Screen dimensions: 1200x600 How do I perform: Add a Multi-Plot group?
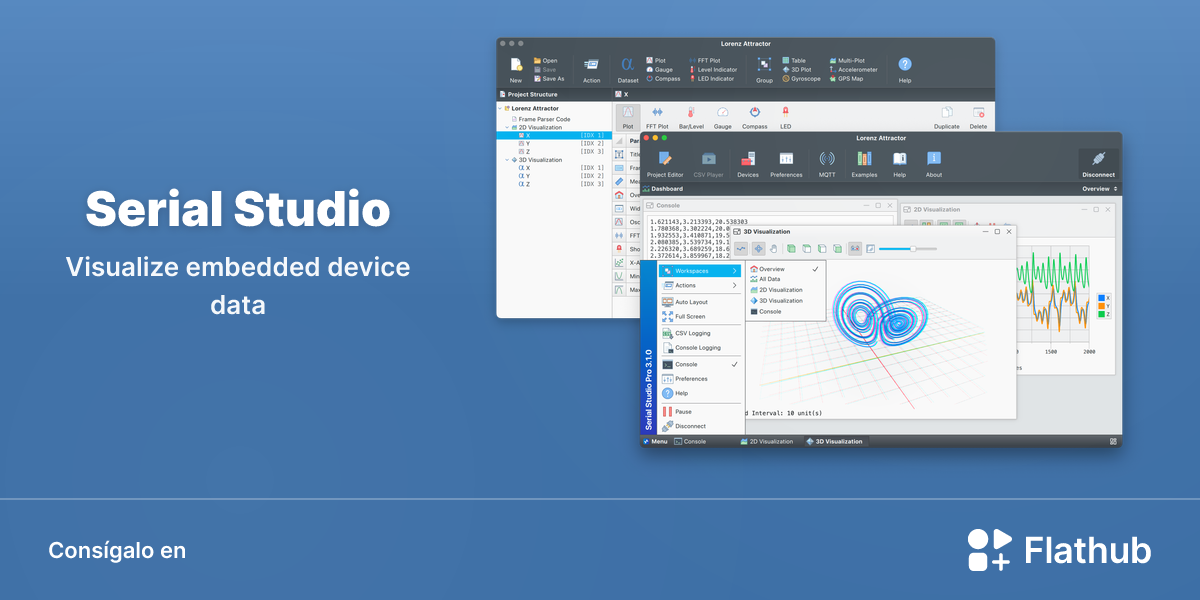pyautogui.click(x=848, y=60)
